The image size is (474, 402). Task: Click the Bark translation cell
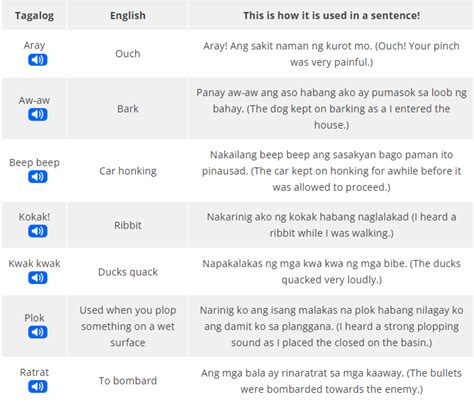[x=128, y=109]
